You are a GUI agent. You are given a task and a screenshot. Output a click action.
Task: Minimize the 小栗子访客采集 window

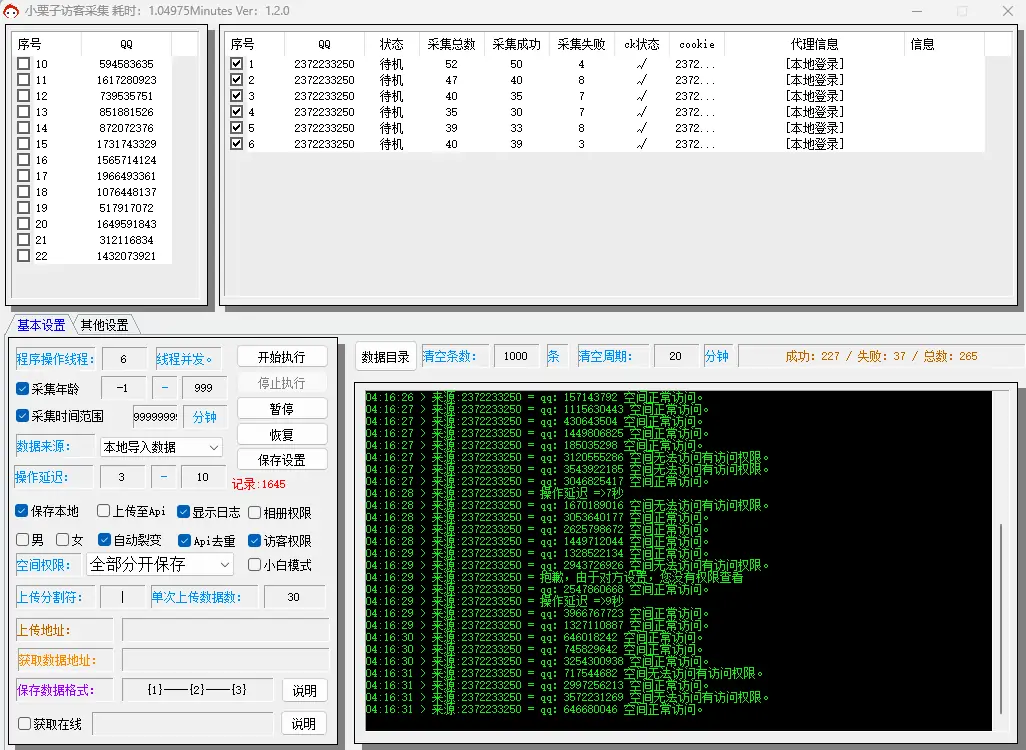(x=917, y=11)
